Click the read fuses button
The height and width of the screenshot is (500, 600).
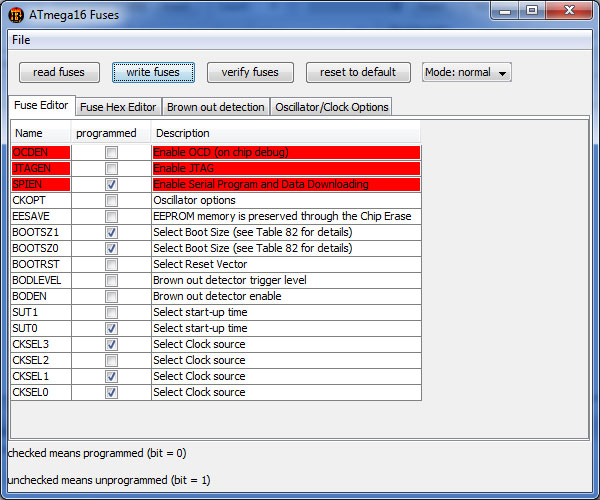[59, 72]
